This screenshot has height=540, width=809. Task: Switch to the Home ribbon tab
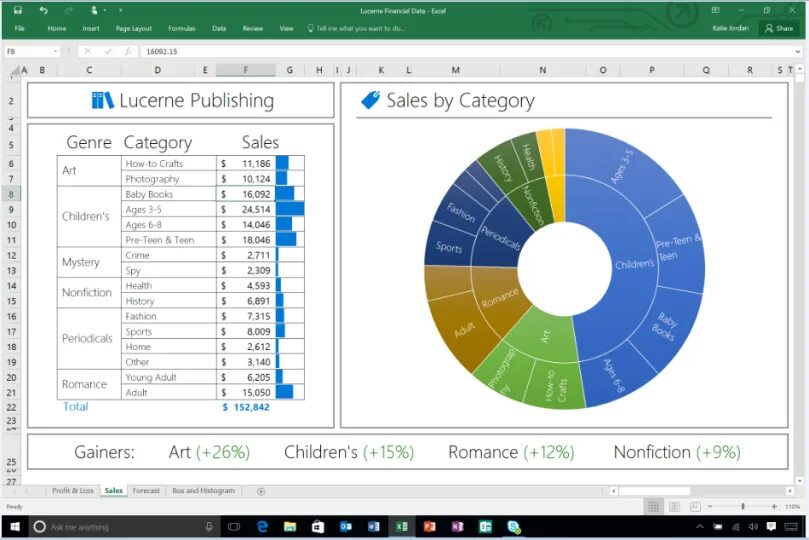click(57, 28)
